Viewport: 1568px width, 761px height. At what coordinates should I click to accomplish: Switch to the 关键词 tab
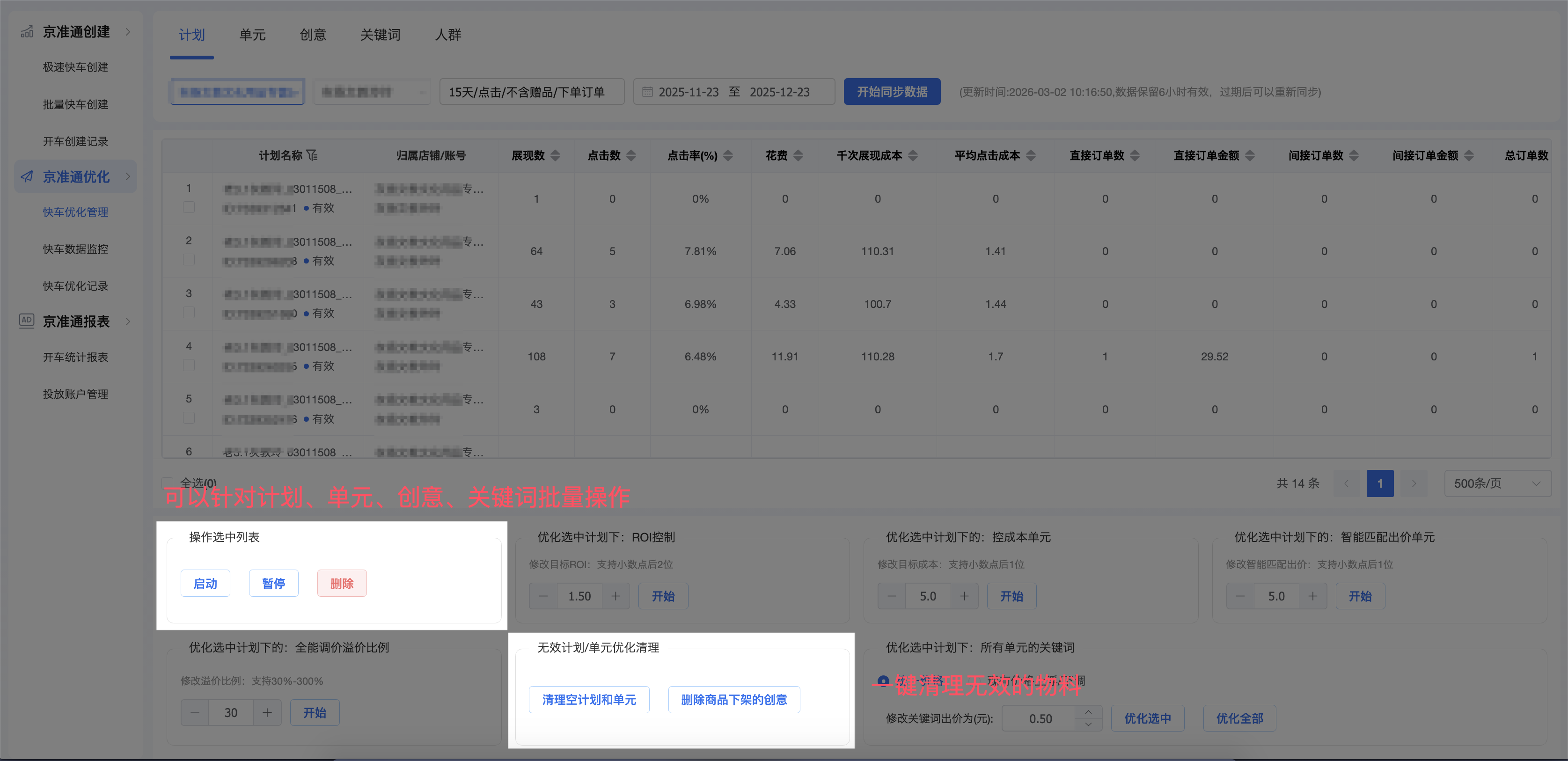click(x=380, y=35)
